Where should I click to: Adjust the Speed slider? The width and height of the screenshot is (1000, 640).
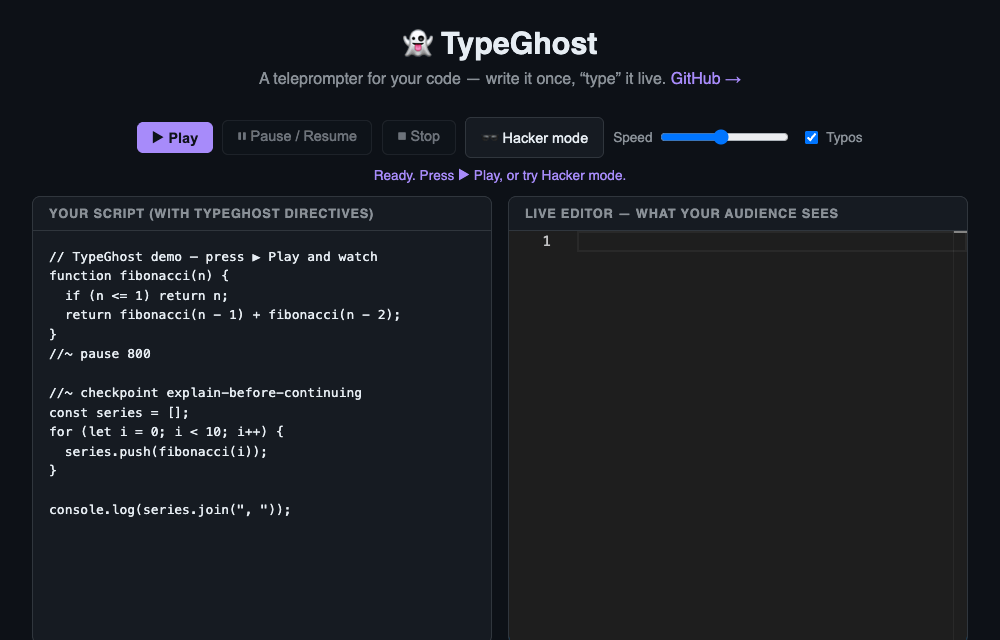pyautogui.click(x=724, y=137)
